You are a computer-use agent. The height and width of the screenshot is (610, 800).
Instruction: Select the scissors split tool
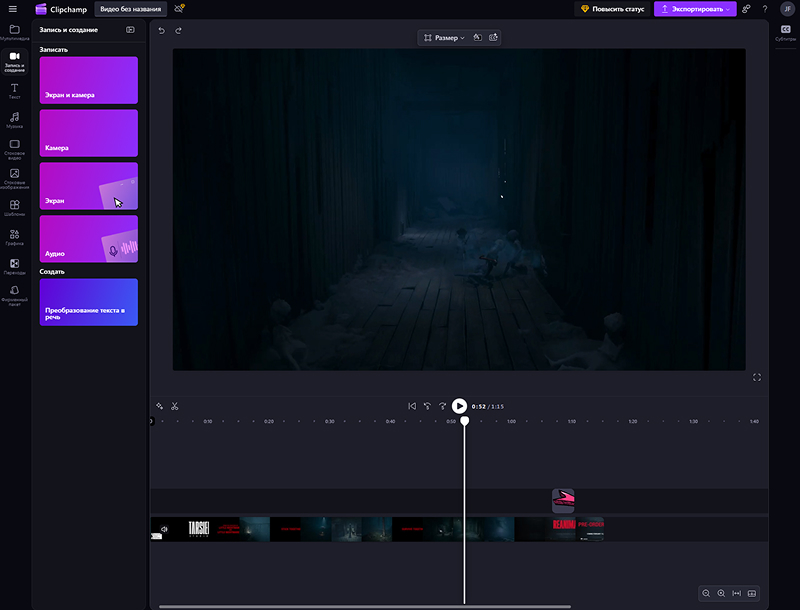click(174, 406)
